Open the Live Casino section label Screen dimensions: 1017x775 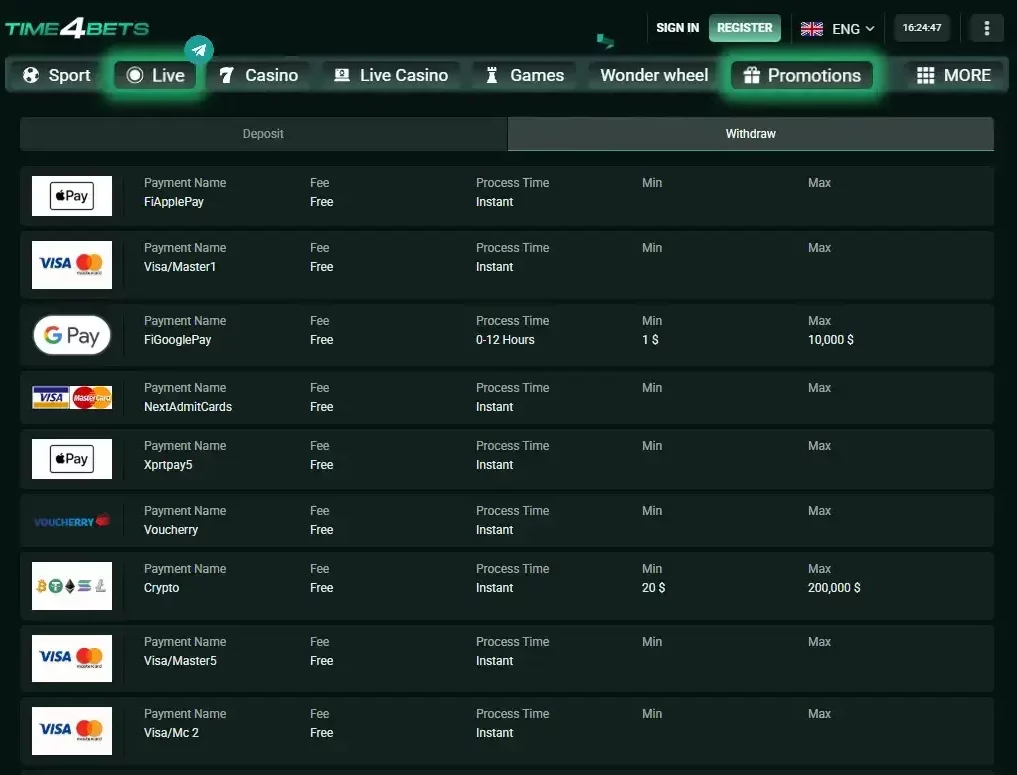coord(404,75)
